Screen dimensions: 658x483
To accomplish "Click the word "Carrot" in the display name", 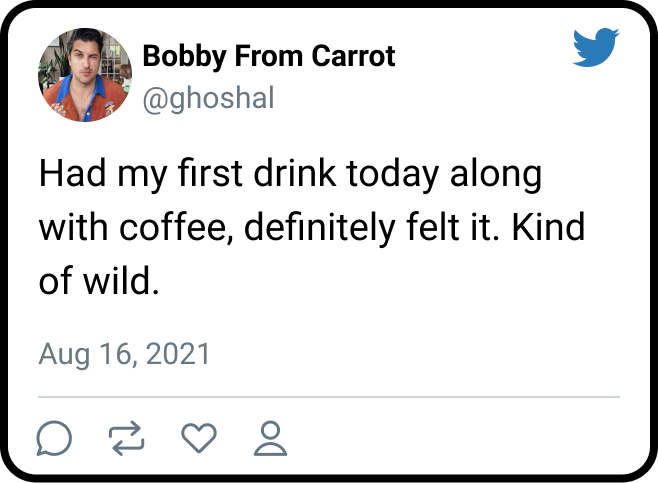I will click(353, 56).
